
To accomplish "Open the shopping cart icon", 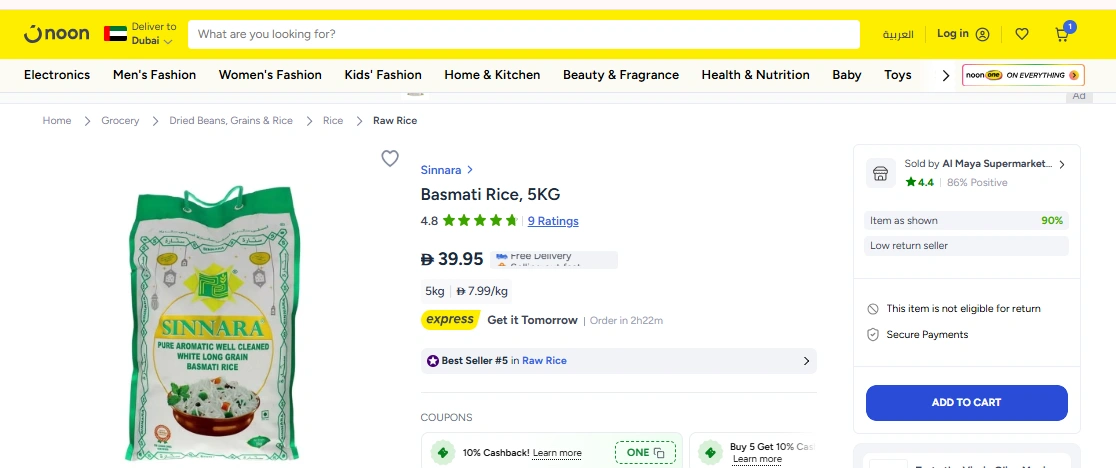I will click(1062, 34).
